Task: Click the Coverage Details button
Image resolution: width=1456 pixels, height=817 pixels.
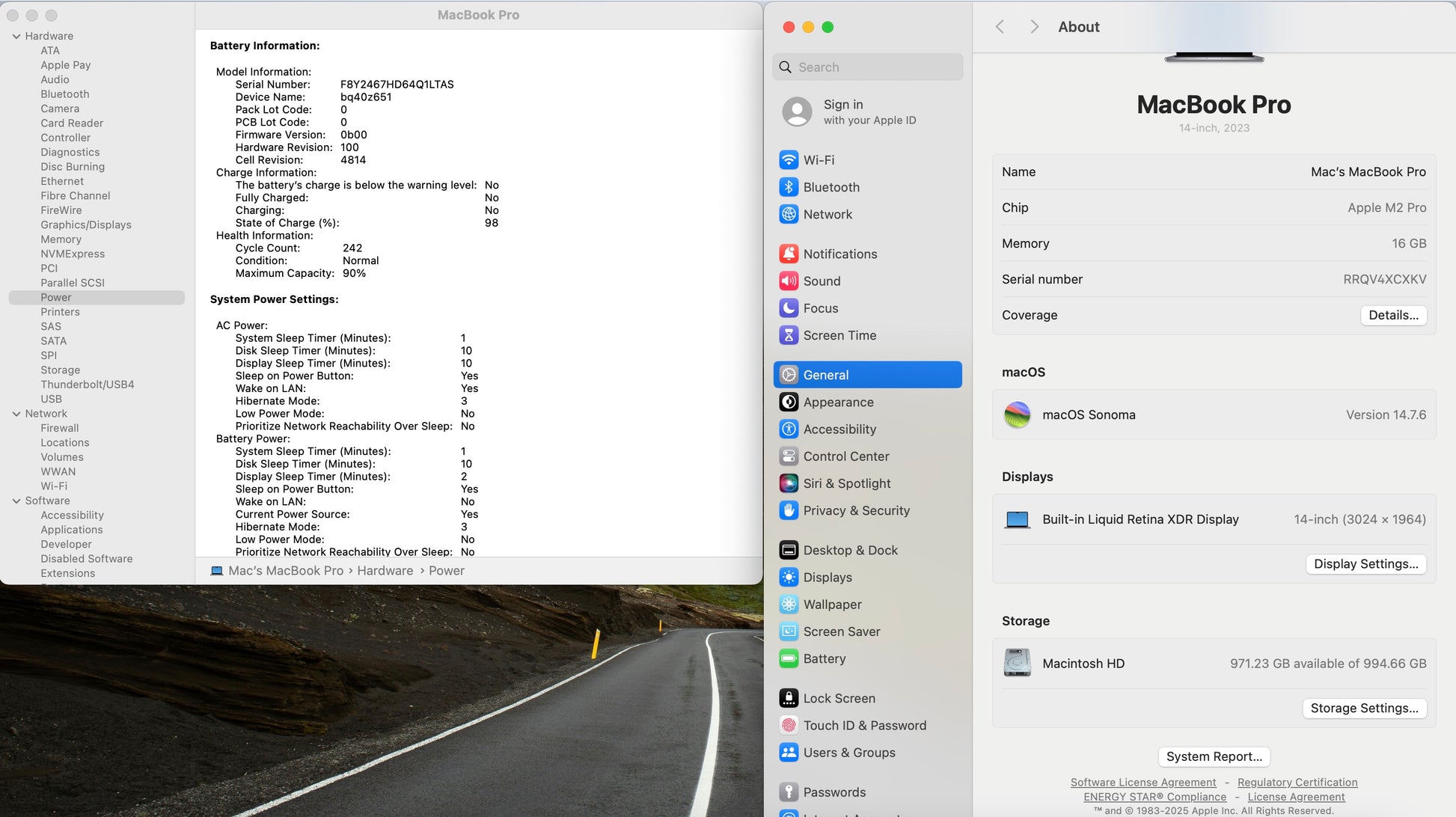Action: pyautogui.click(x=1392, y=315)
